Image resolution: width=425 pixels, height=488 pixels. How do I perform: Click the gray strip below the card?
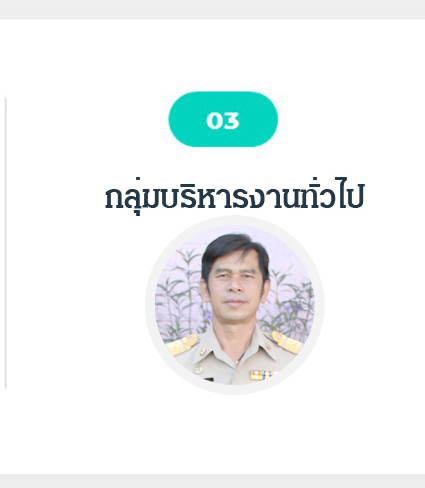coord(212,481)
